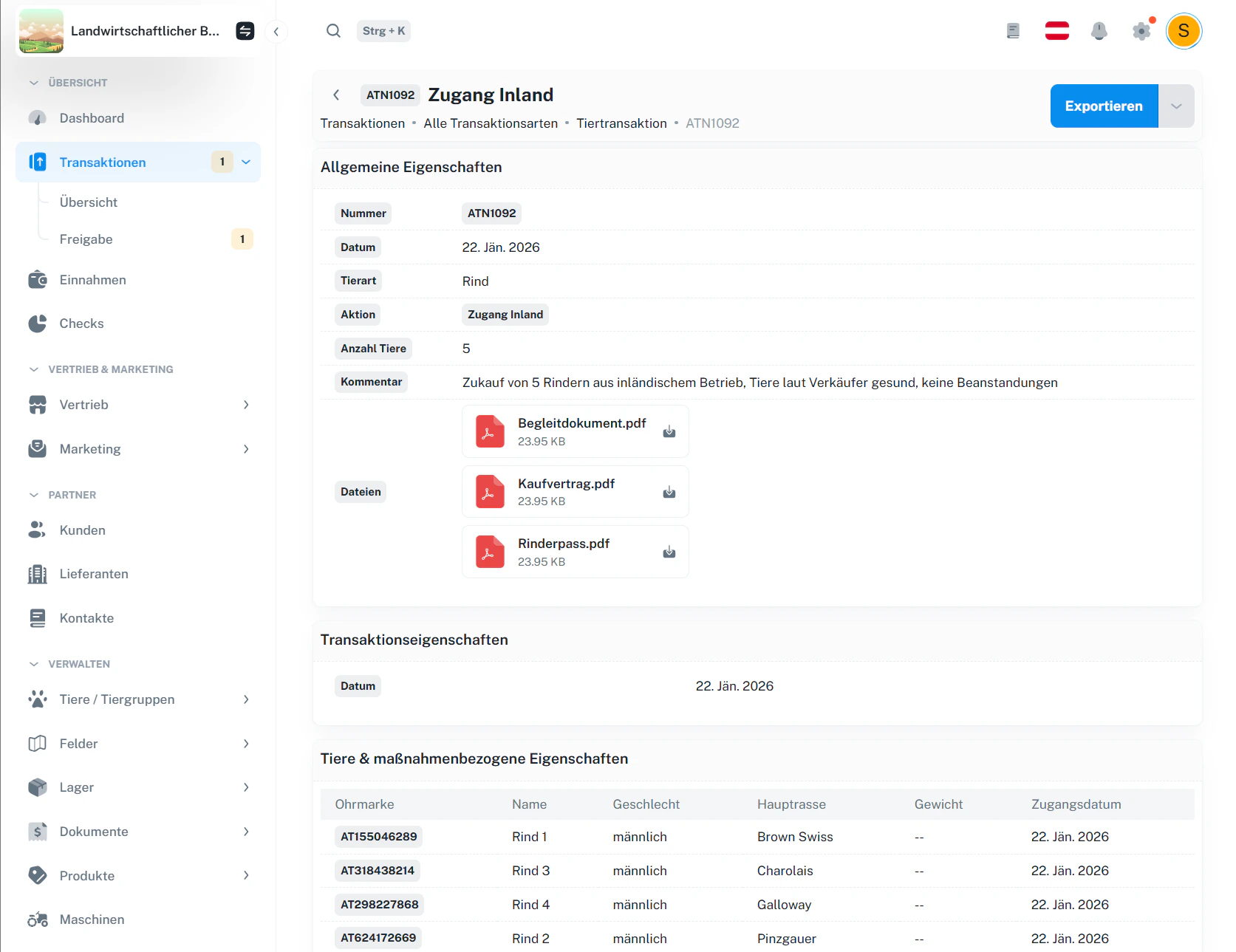Open the Freigabe submenu item
Screen dimensions: 1236x952
pos(86,239)
